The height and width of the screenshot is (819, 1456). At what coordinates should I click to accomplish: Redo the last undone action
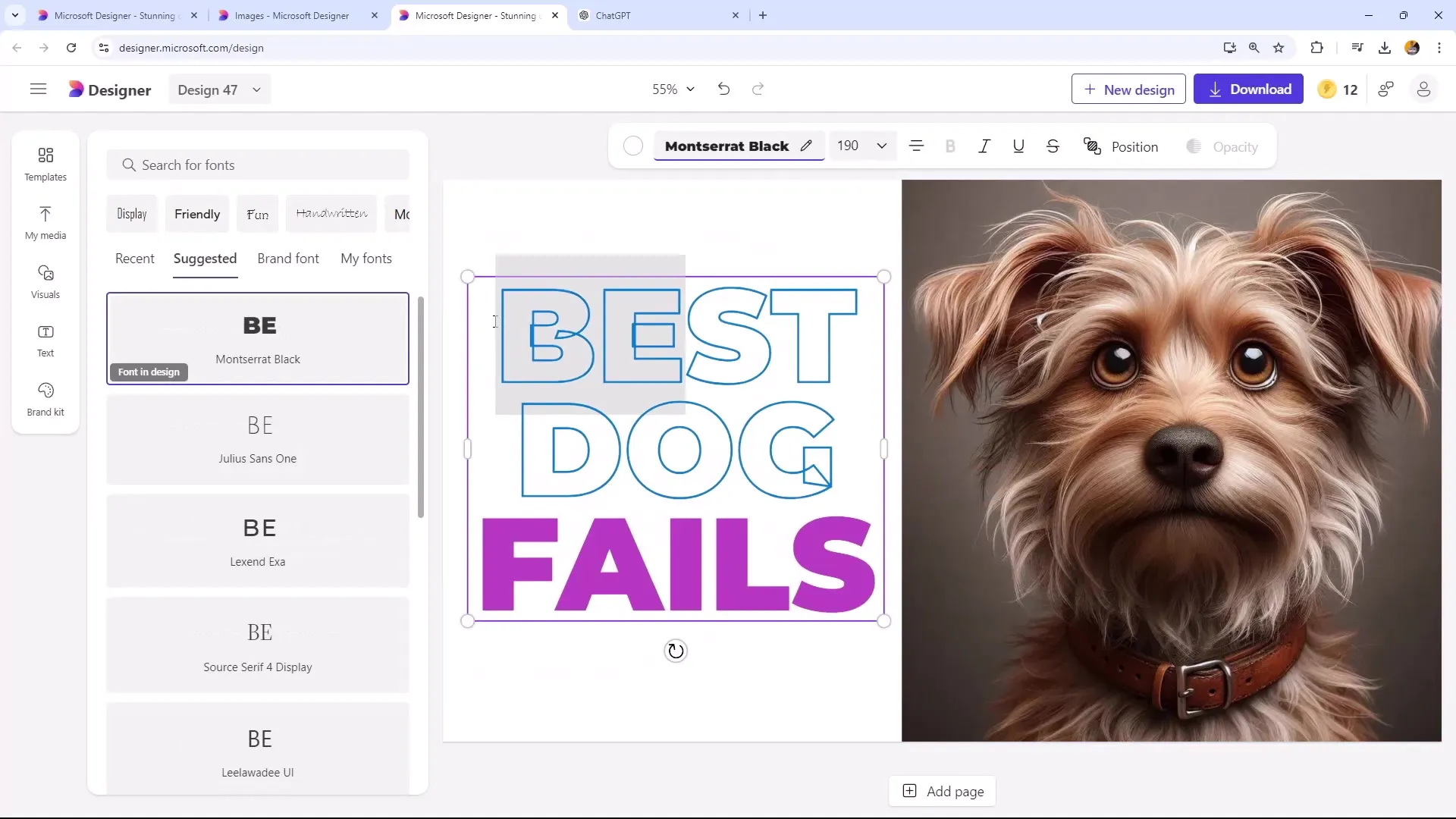(758, 89)
